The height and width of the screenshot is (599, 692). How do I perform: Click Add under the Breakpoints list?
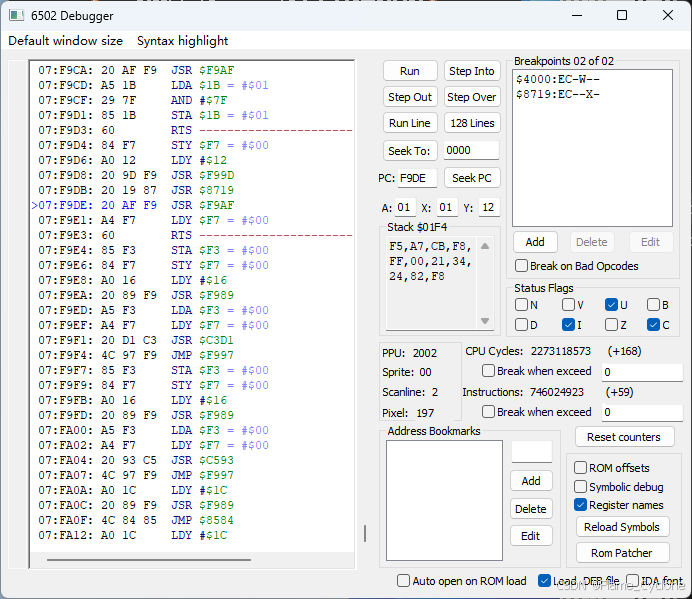pos(535,242)
